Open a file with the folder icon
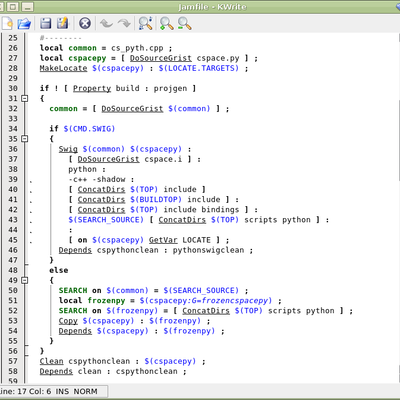This screenshot has width=400, height=400. click(24, 23)
